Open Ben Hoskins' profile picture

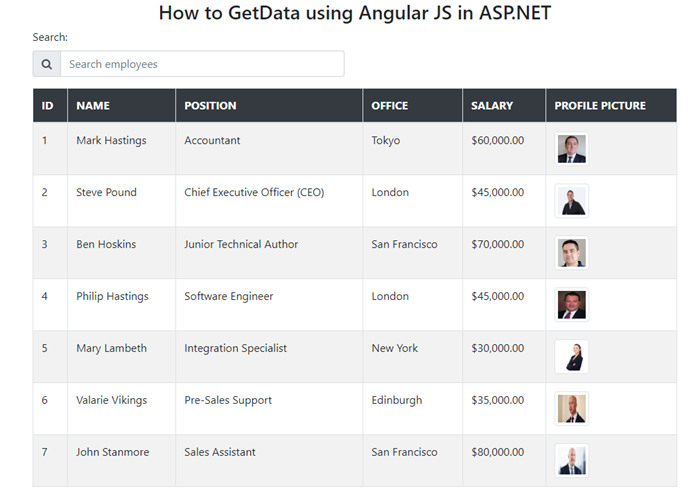[x=572, y=253]
